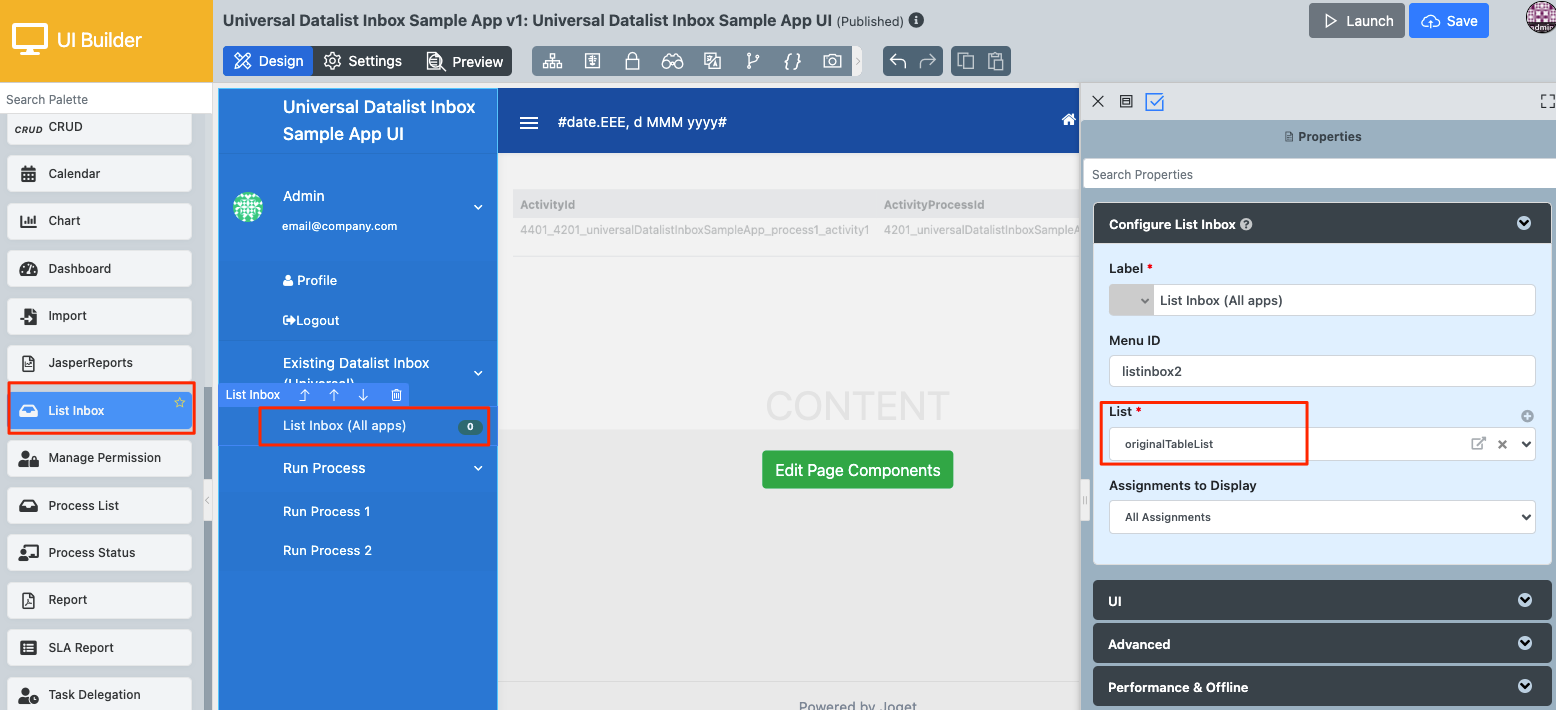This screenshot has width=1556, height=710.
Task: Select the Dashboard palette item
Action: (x=99, y=269)
